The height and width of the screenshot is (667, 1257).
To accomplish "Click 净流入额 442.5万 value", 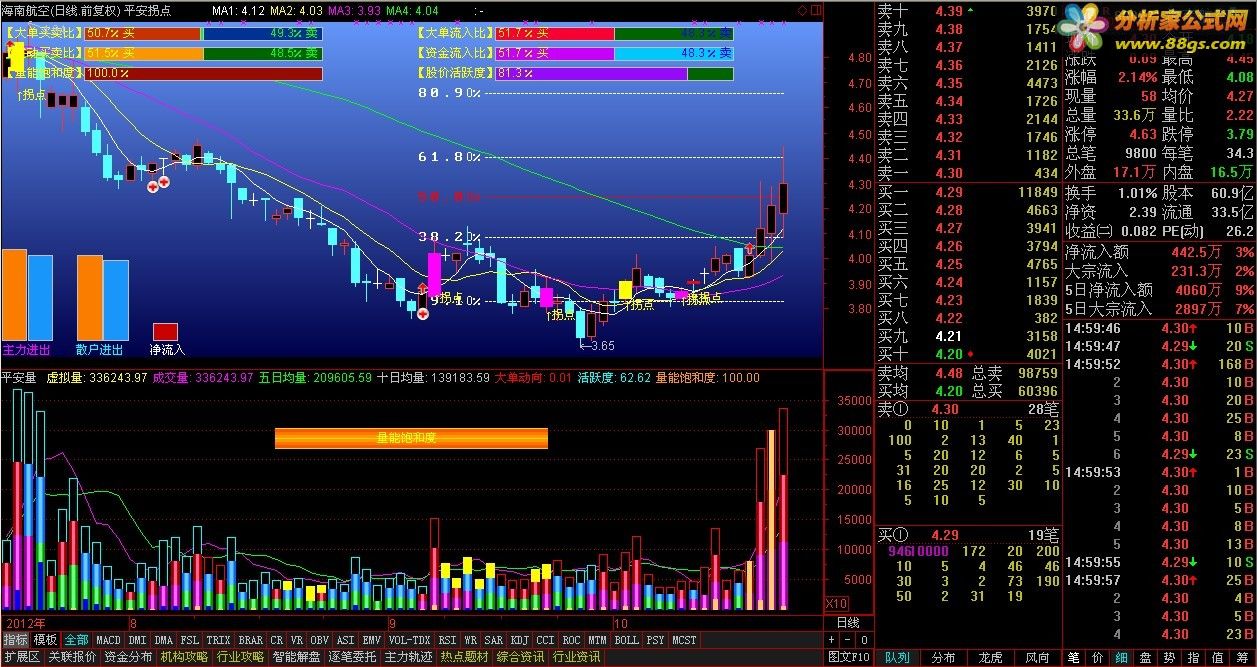I will 1195,252.
